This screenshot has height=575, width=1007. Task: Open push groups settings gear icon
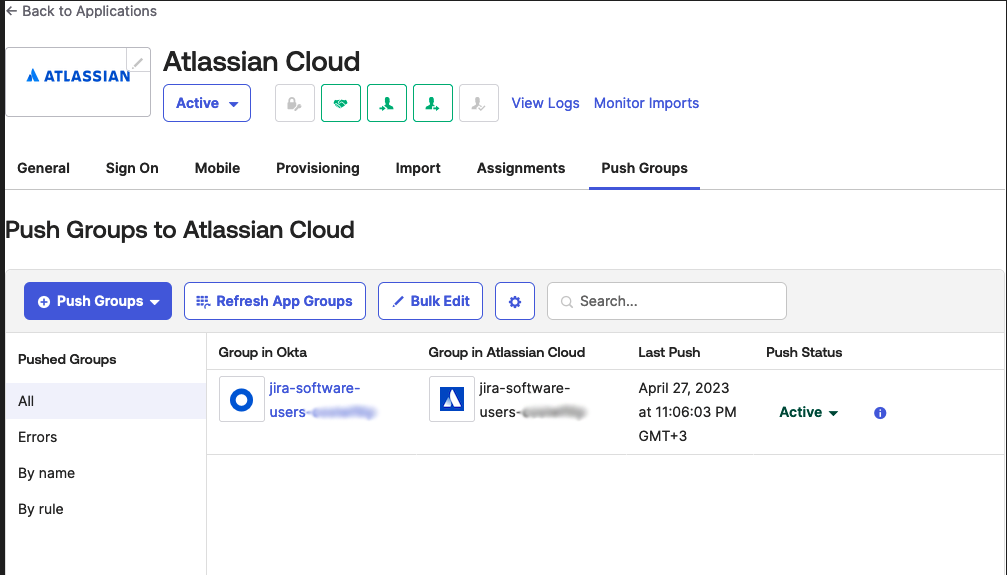point(515,301)
